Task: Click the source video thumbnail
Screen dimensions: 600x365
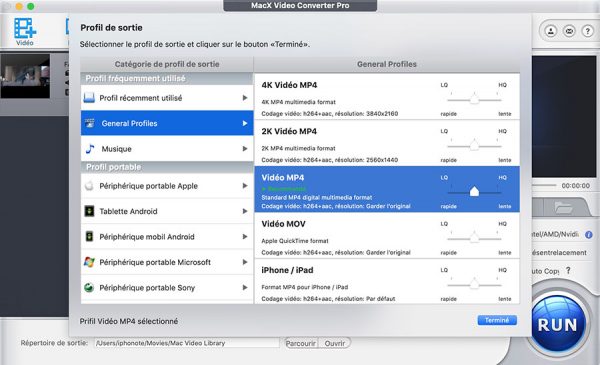Action: [25, 76]
